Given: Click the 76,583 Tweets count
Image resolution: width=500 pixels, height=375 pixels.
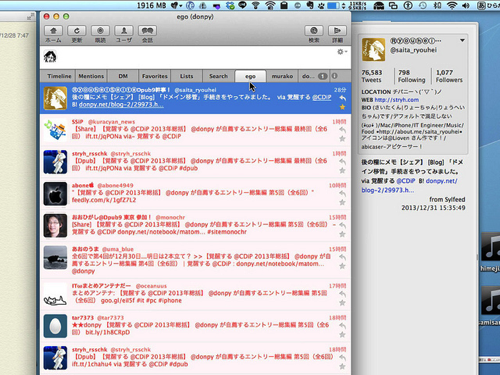Looking at the screenshot, I should coord(372,76).
